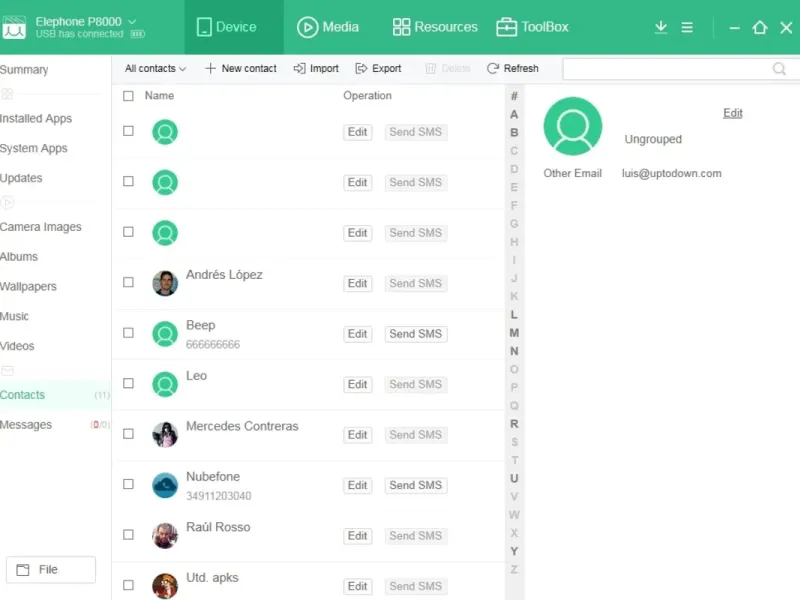The image size is (800, 600).
Task: Check the Mercedes Contreras checkbox
Action: pos(128,434)
